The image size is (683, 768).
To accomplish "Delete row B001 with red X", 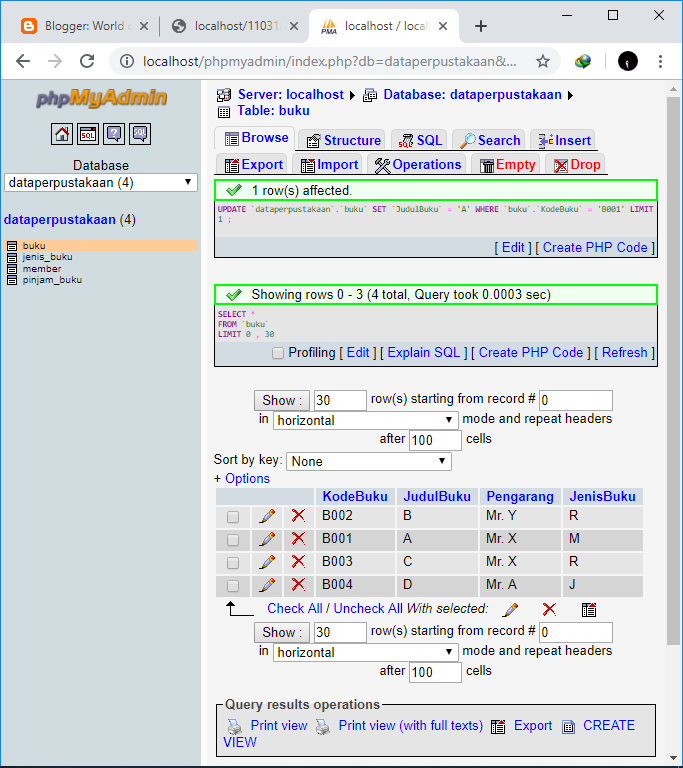I will [x=298, y=538].
